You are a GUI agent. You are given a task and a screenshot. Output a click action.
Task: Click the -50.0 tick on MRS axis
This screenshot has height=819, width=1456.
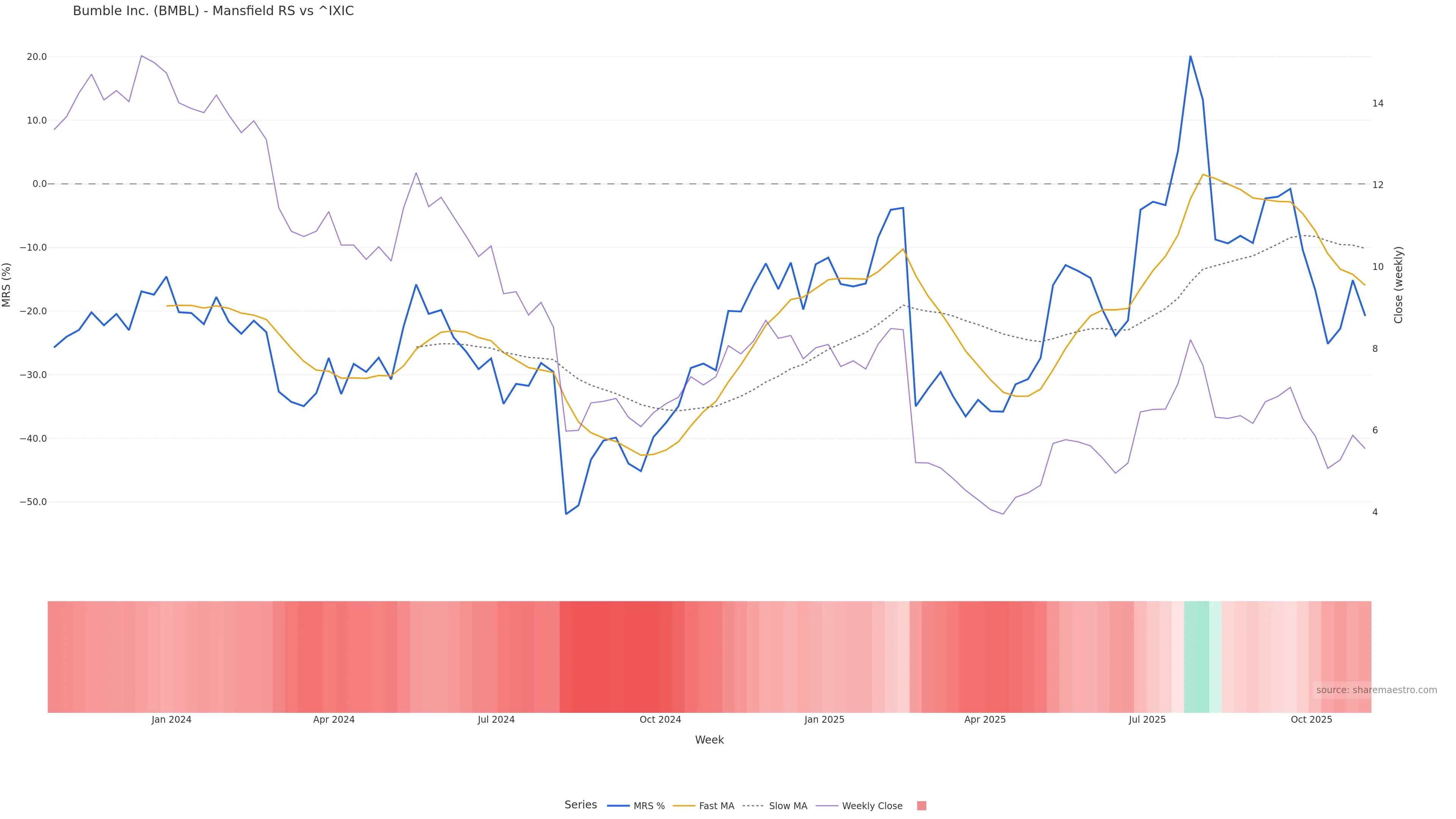(33, 502)
